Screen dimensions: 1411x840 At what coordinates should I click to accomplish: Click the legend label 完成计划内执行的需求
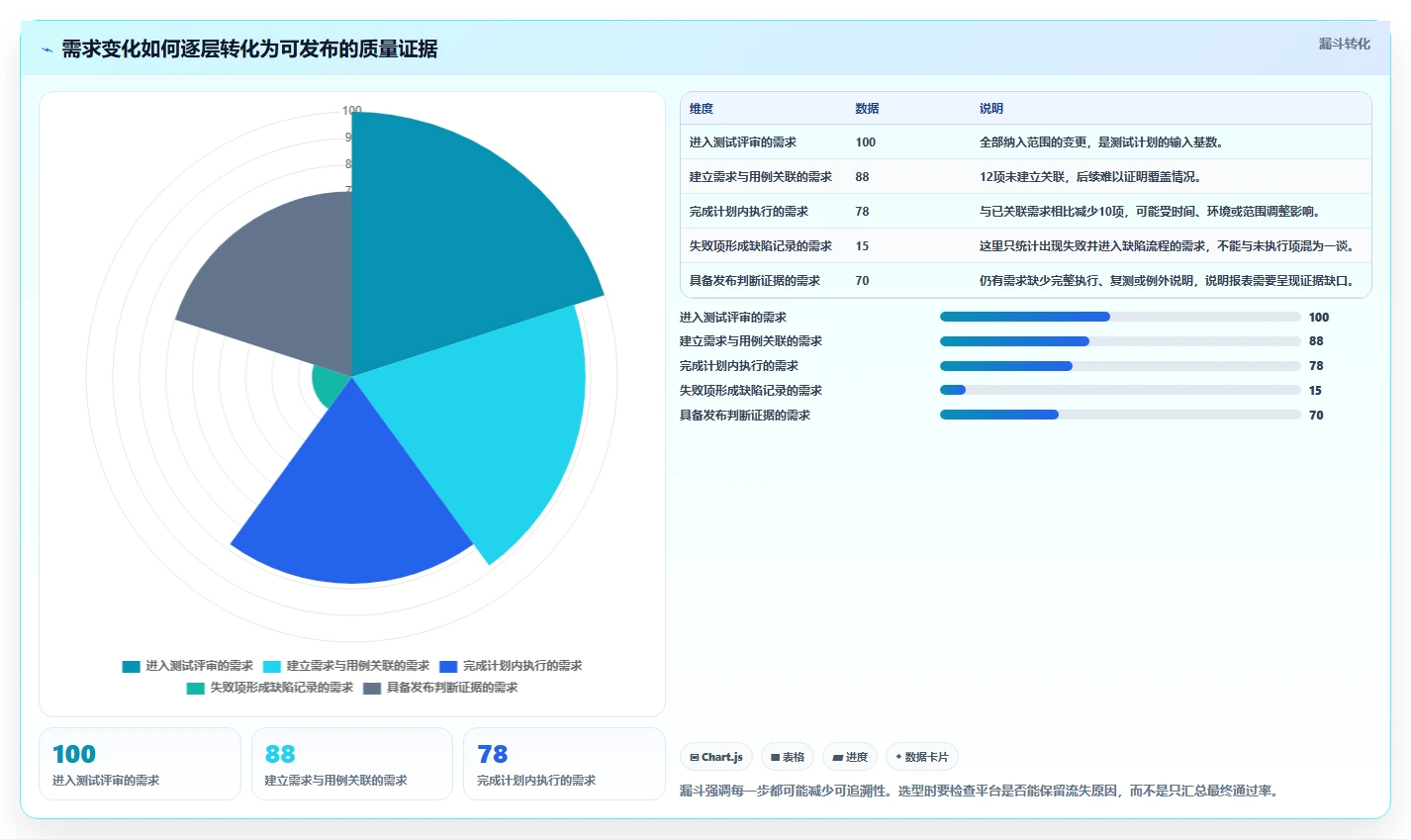click(x=522, y=666)
